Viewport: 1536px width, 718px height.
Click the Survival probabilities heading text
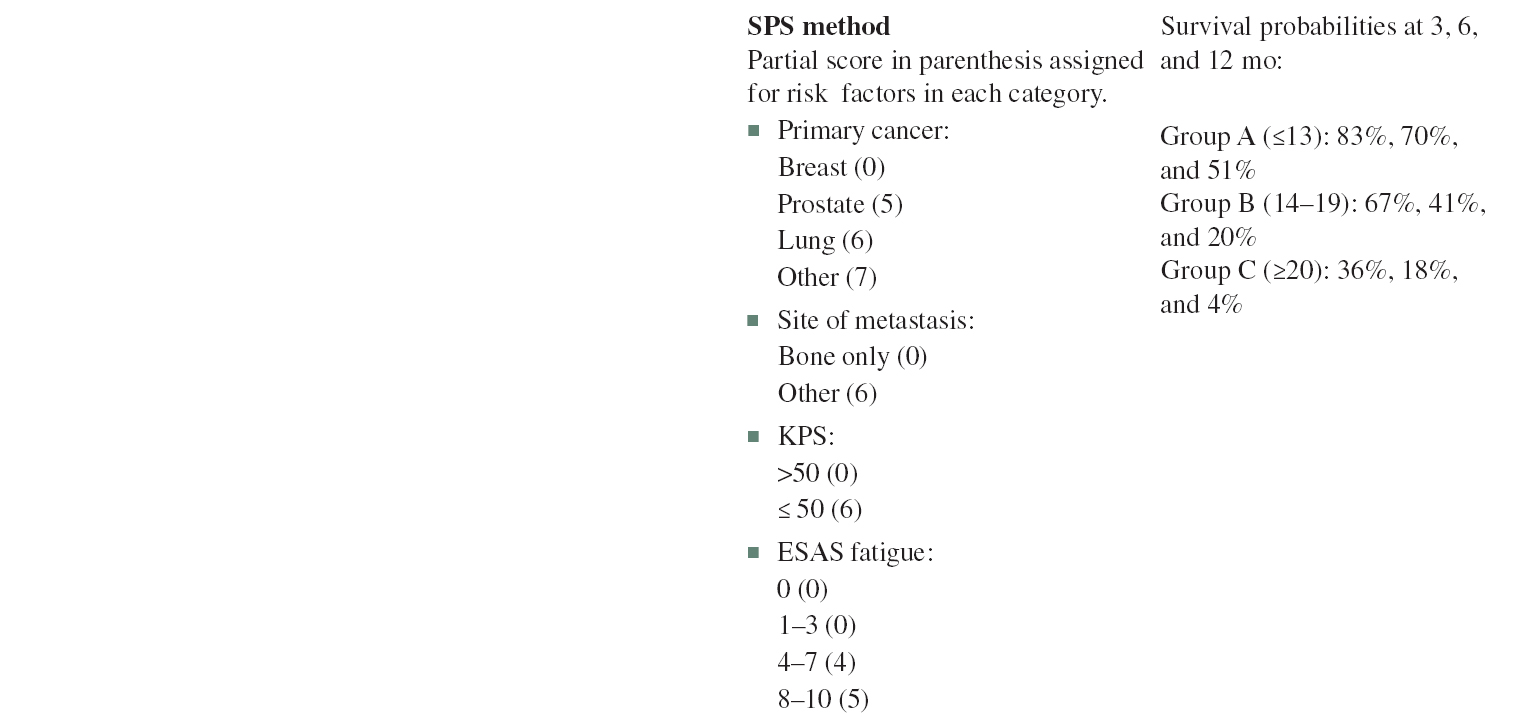pos(1318,28)
